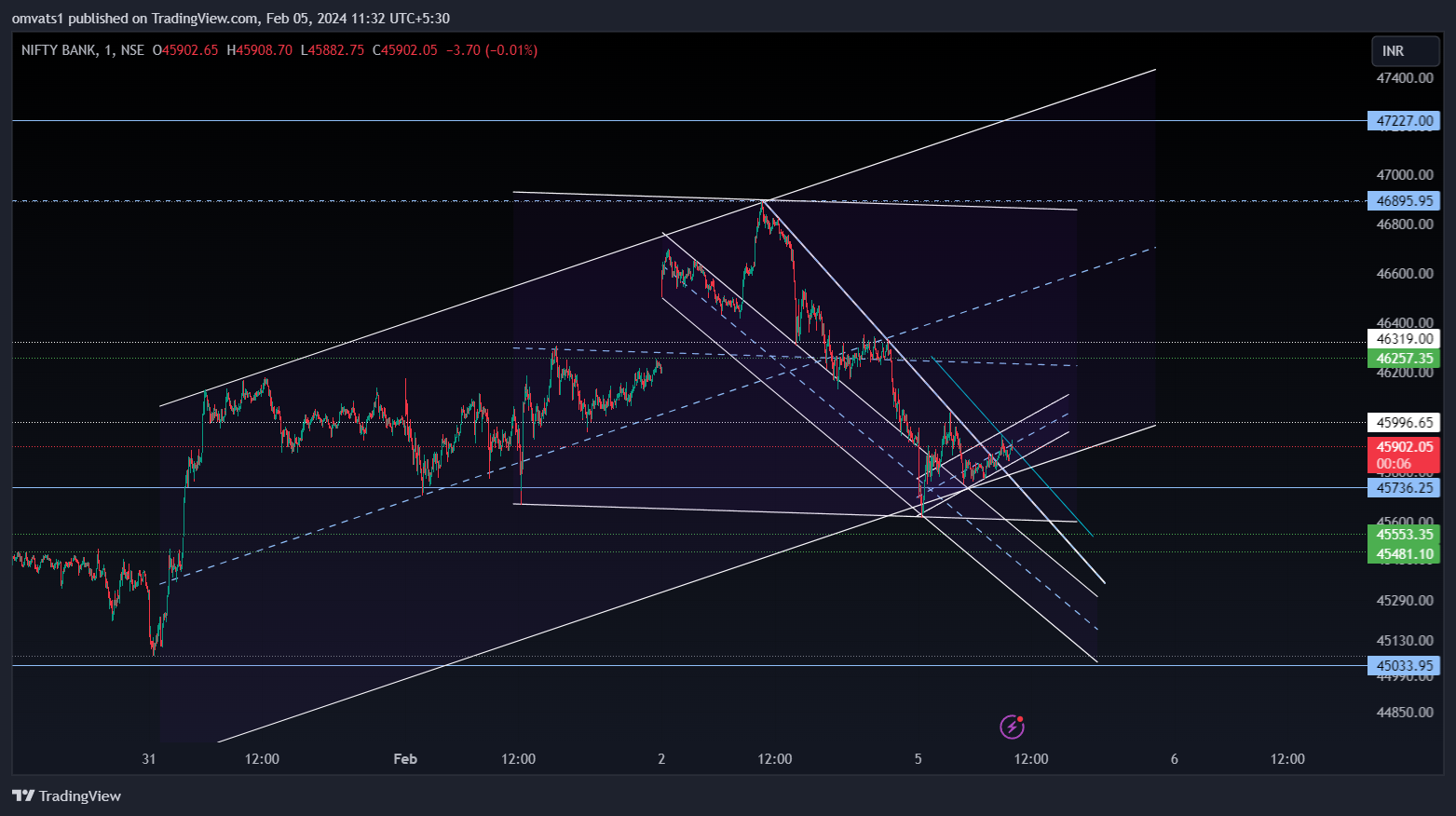
Task: Click the 44850.00 price axis tick
Action: 1405,712
